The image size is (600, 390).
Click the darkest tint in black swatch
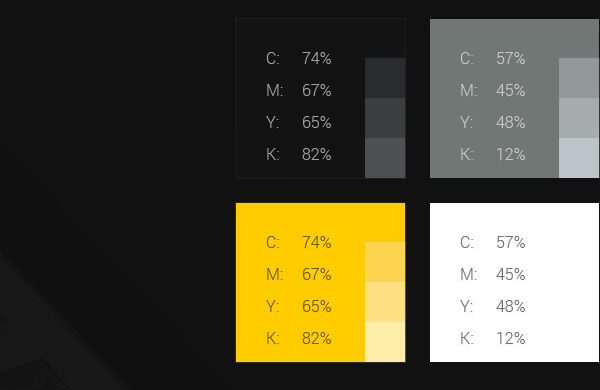[385, 78]
